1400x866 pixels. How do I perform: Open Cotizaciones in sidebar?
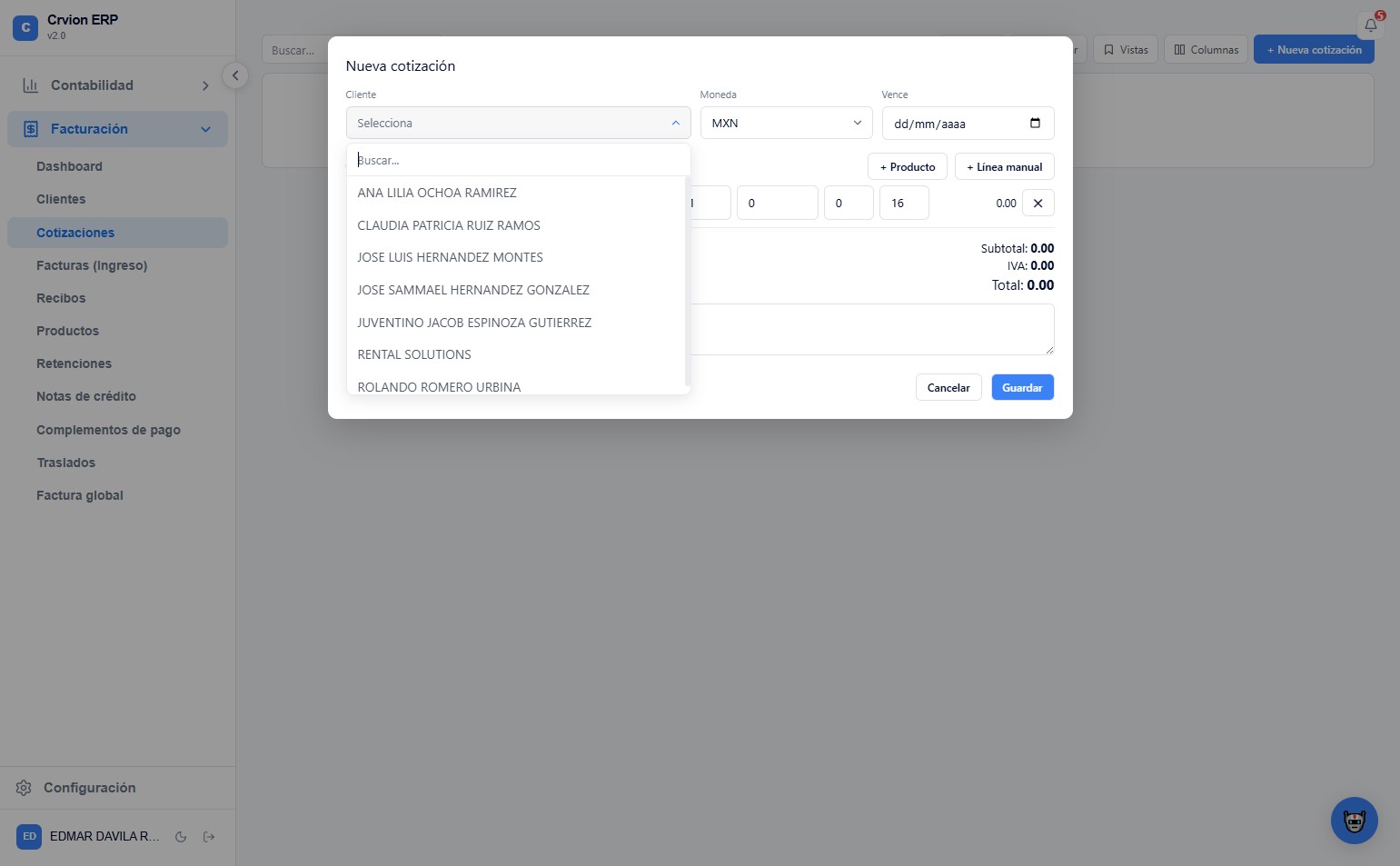coord(117,233)
